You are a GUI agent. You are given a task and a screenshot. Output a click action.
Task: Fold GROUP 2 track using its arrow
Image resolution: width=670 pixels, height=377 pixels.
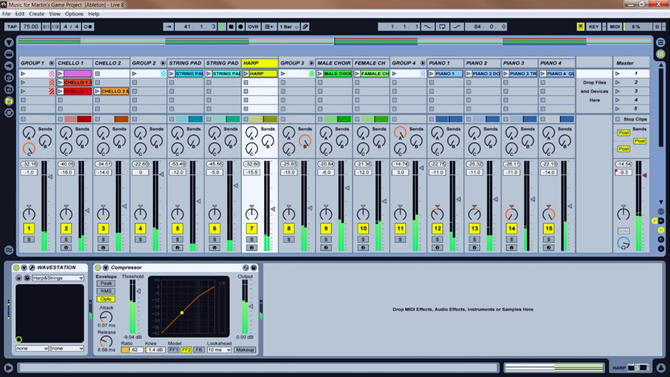click(x=162, y=63)
